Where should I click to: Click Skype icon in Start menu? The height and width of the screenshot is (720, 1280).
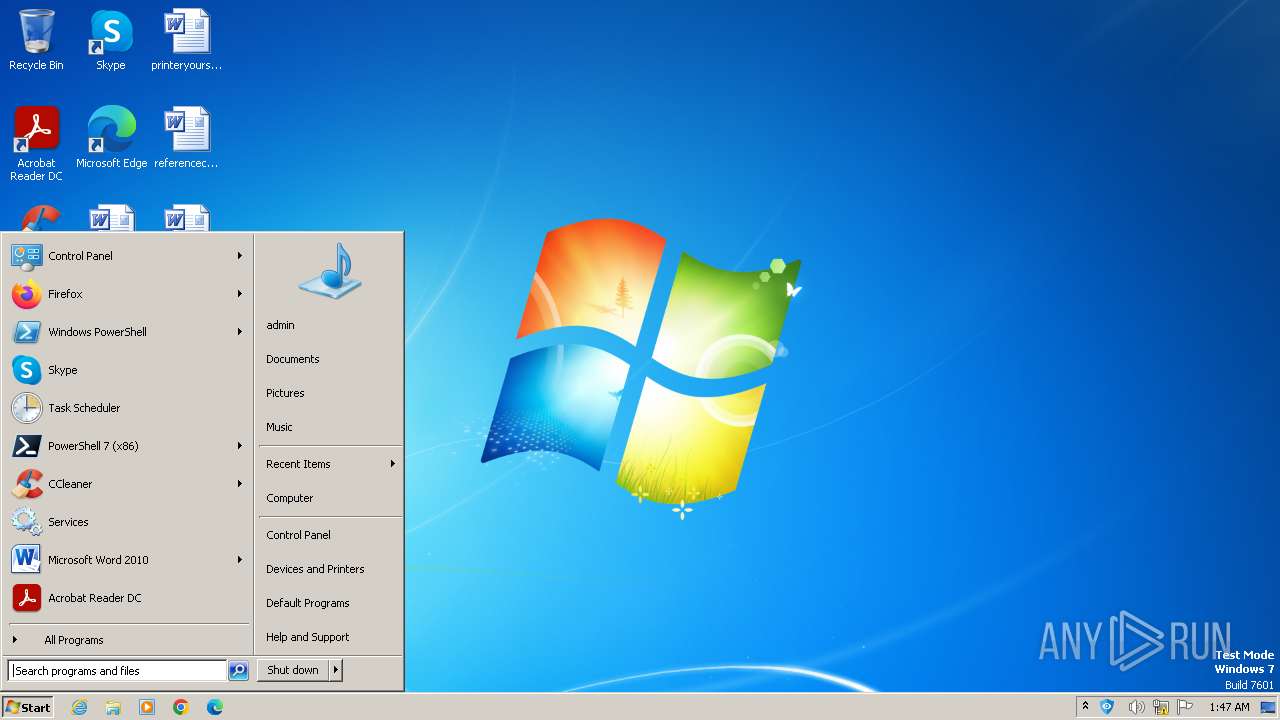coord(26,370)
